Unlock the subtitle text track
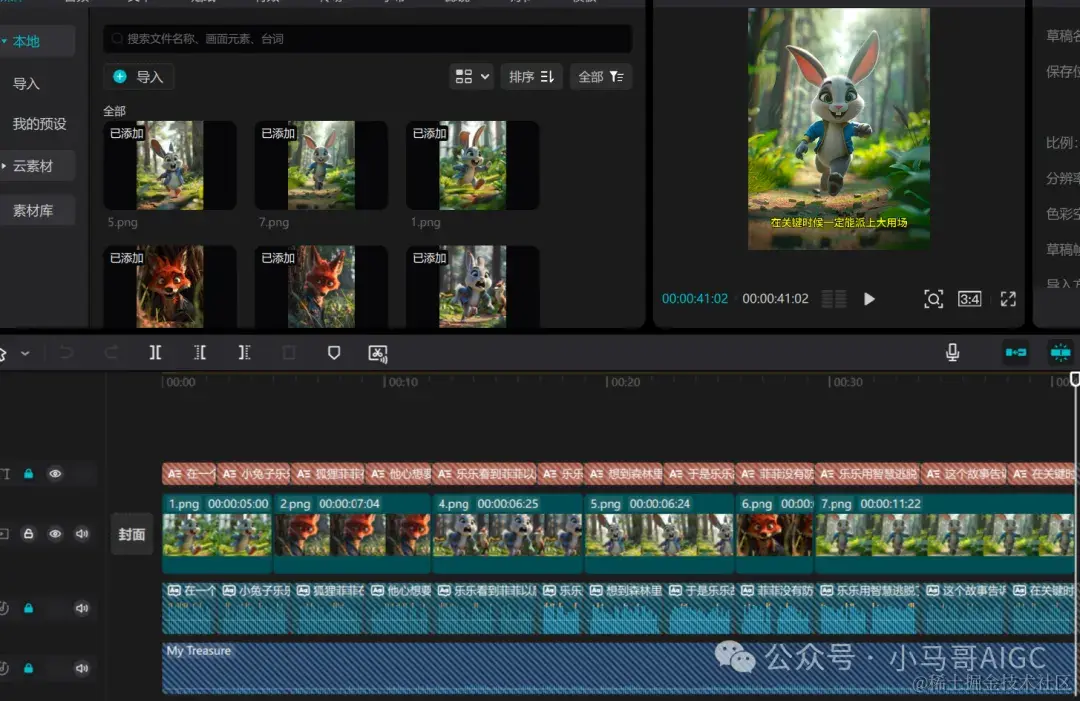Image resolution: width=1080 pixels, height=701 pixels. point(28,474)
